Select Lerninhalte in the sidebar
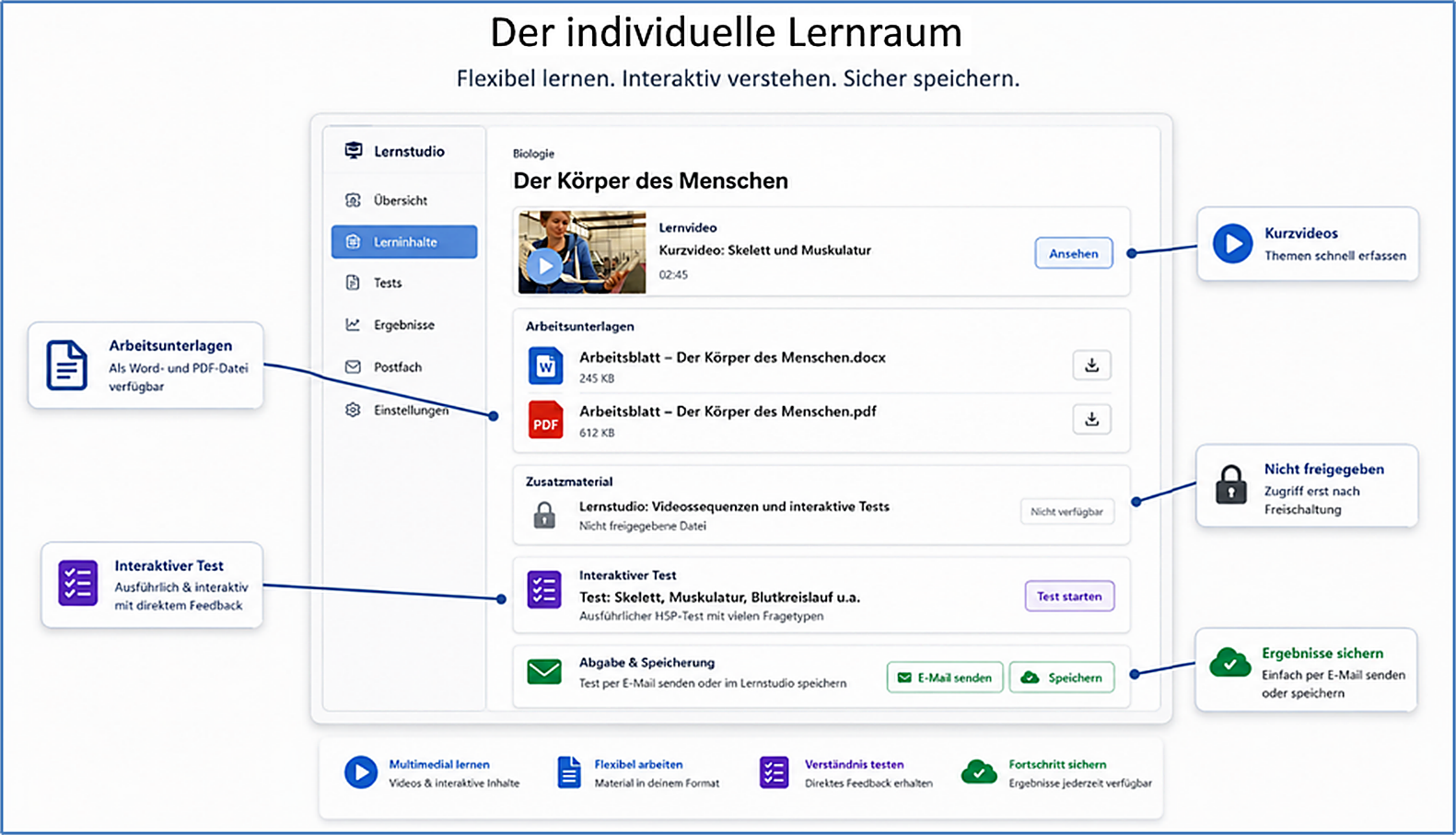The image size is (1456, 835). [x=404, y=242]
